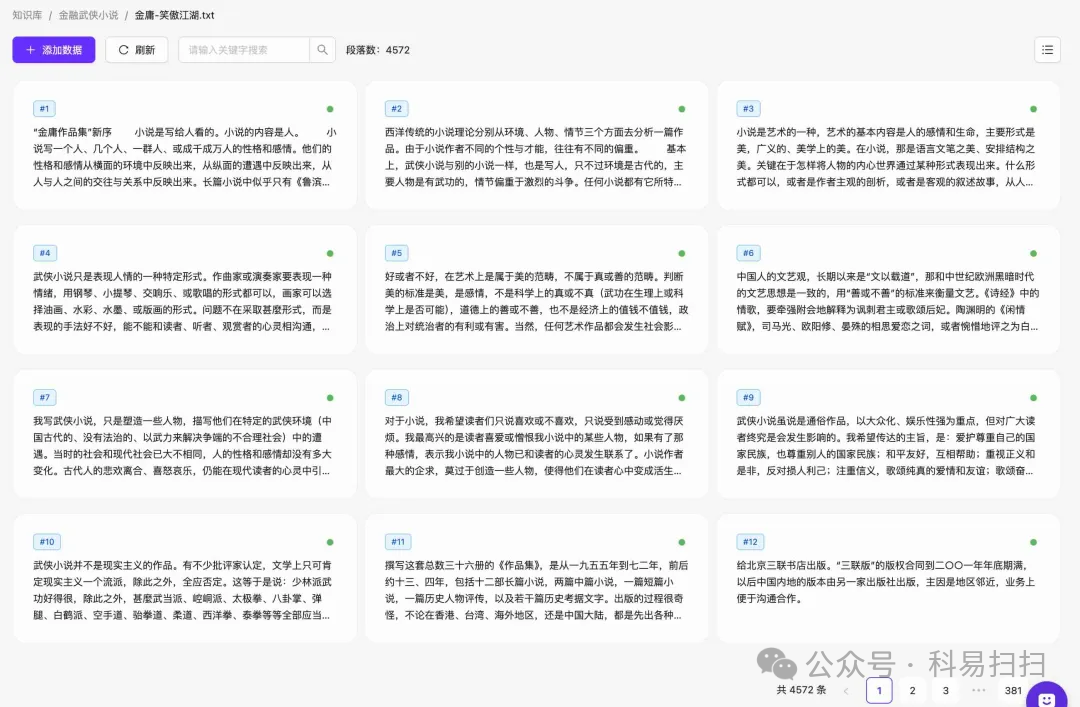The height and width of the screenshot is (707, 1080).
Task: Jump to last page 381
Action: (x=1013, y=690)
